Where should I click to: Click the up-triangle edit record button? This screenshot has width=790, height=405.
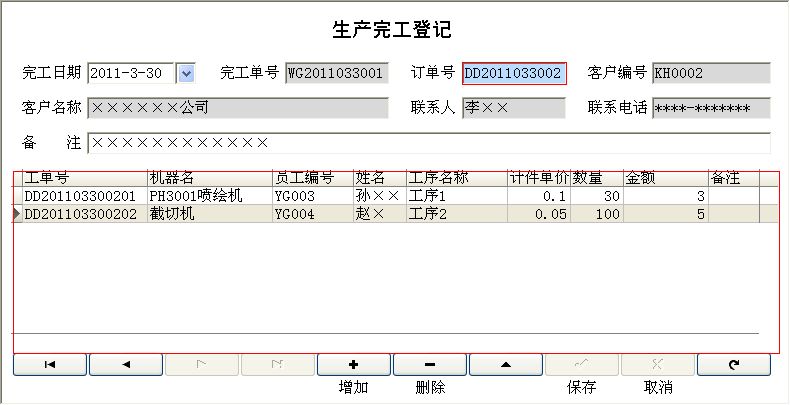click(x=506, y=365)
